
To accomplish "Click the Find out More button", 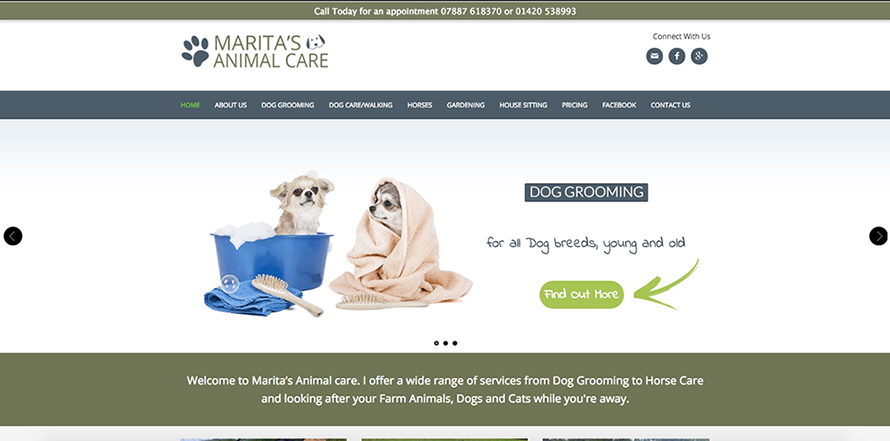I will pyautogui.click(x=581, y=295).
